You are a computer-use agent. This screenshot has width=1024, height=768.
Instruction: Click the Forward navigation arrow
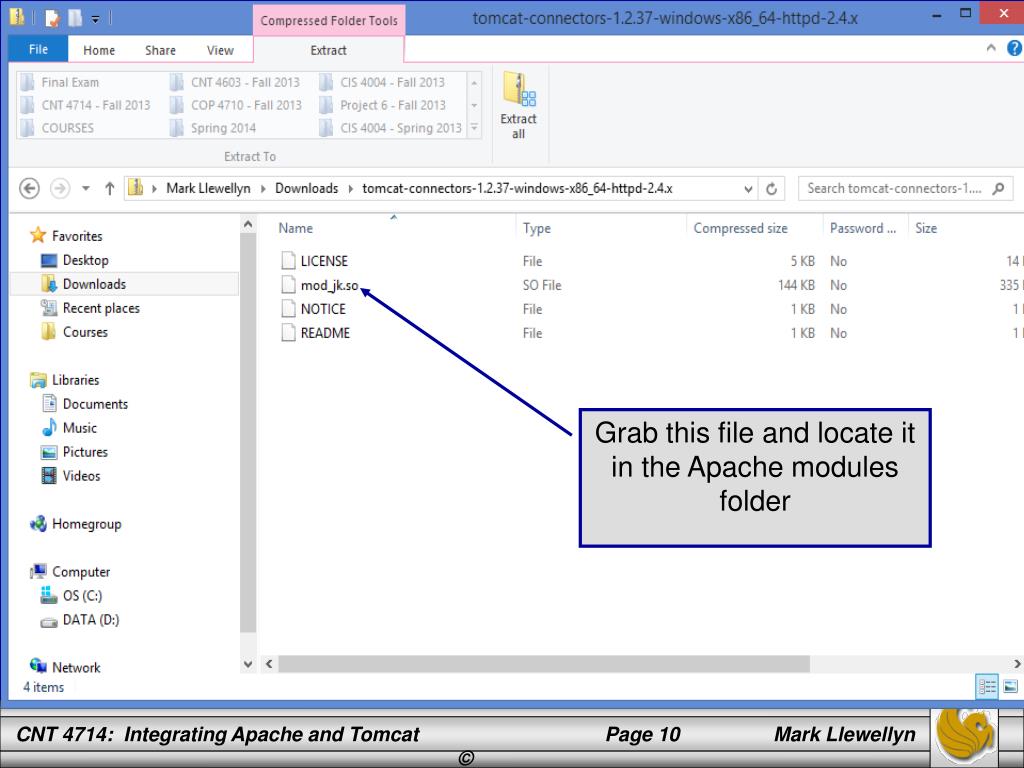pos(60,189)
